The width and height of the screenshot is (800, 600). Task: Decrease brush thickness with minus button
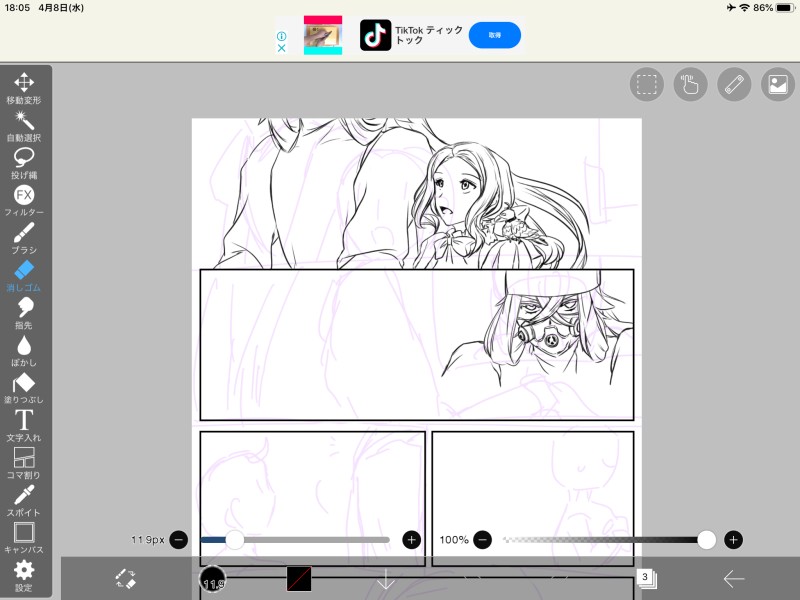pyautogui.click(x=179, y=540)
